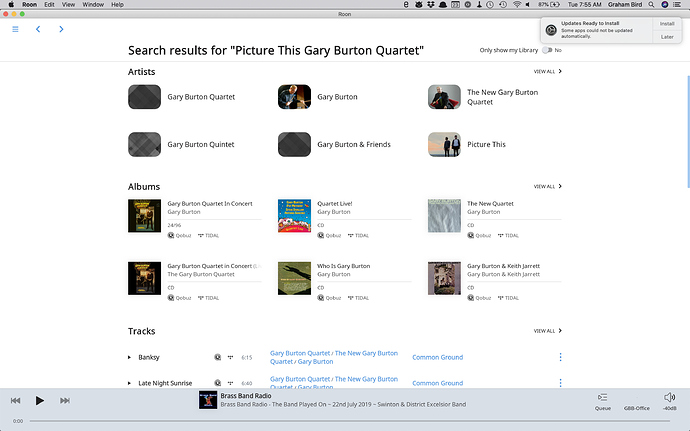This screenshot has height=431, width=690.
Task: Click Graham Bird user name in menu bar
Action: pos(625,4)
